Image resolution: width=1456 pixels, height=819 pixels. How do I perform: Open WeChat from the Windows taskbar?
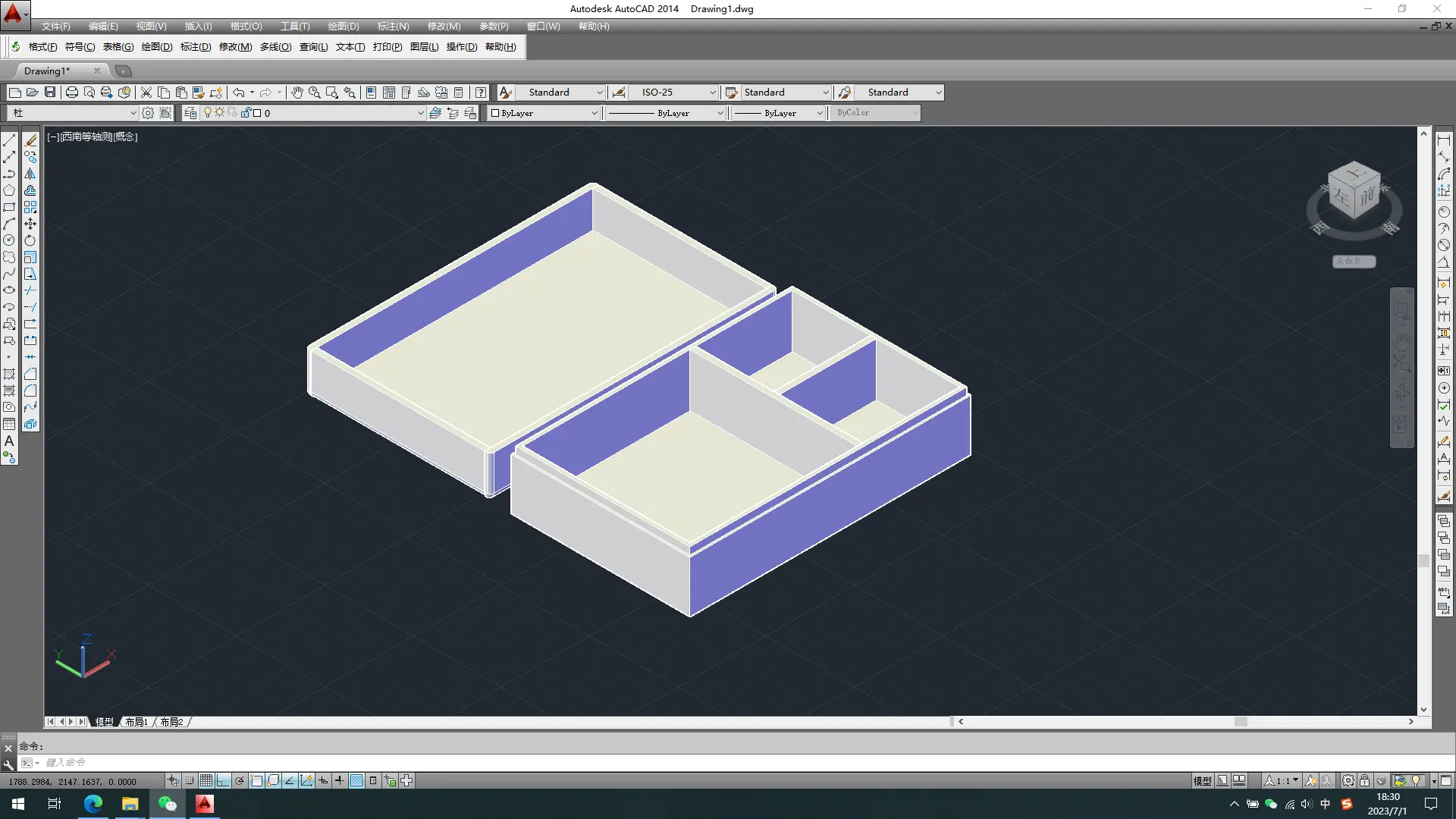[x=168, y=804]
